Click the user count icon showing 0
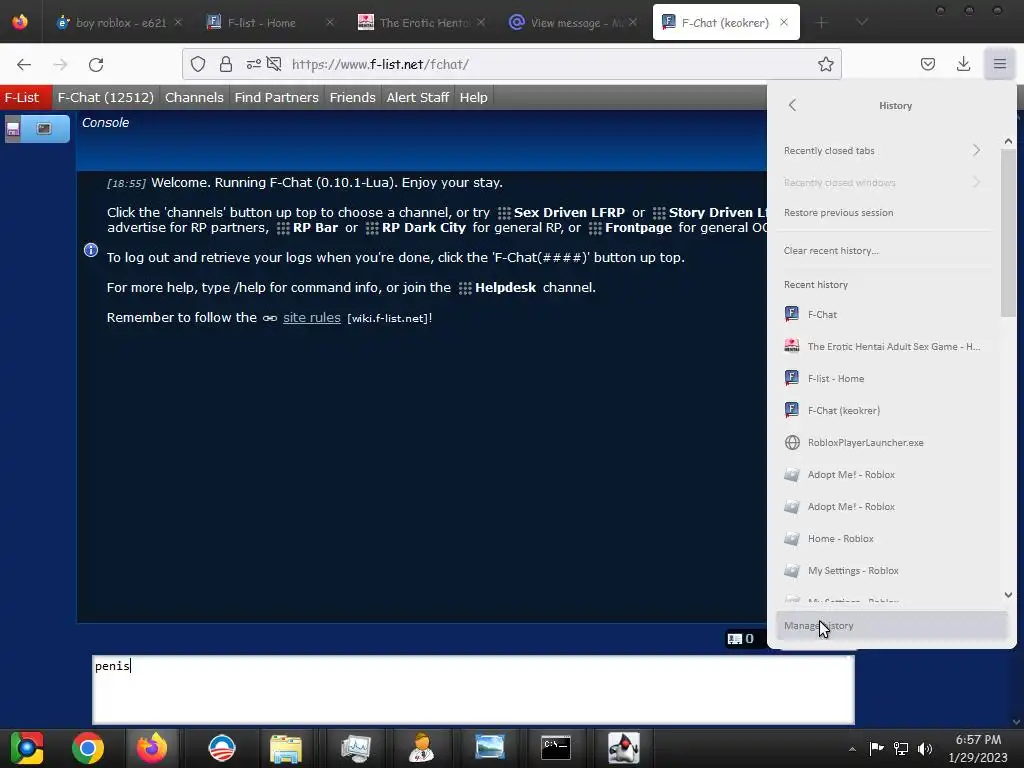 pyautogui.click(x=741, y=639)
